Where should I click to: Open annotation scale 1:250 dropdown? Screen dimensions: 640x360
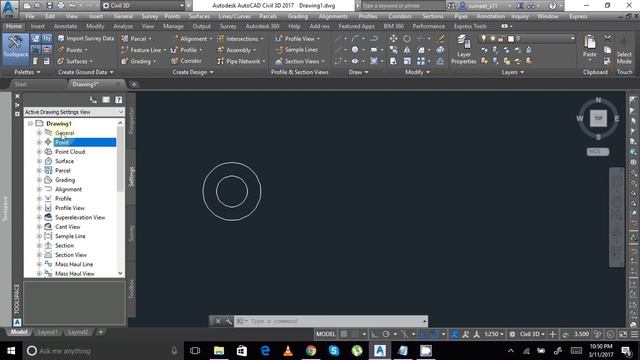click(x=493, y=334)
